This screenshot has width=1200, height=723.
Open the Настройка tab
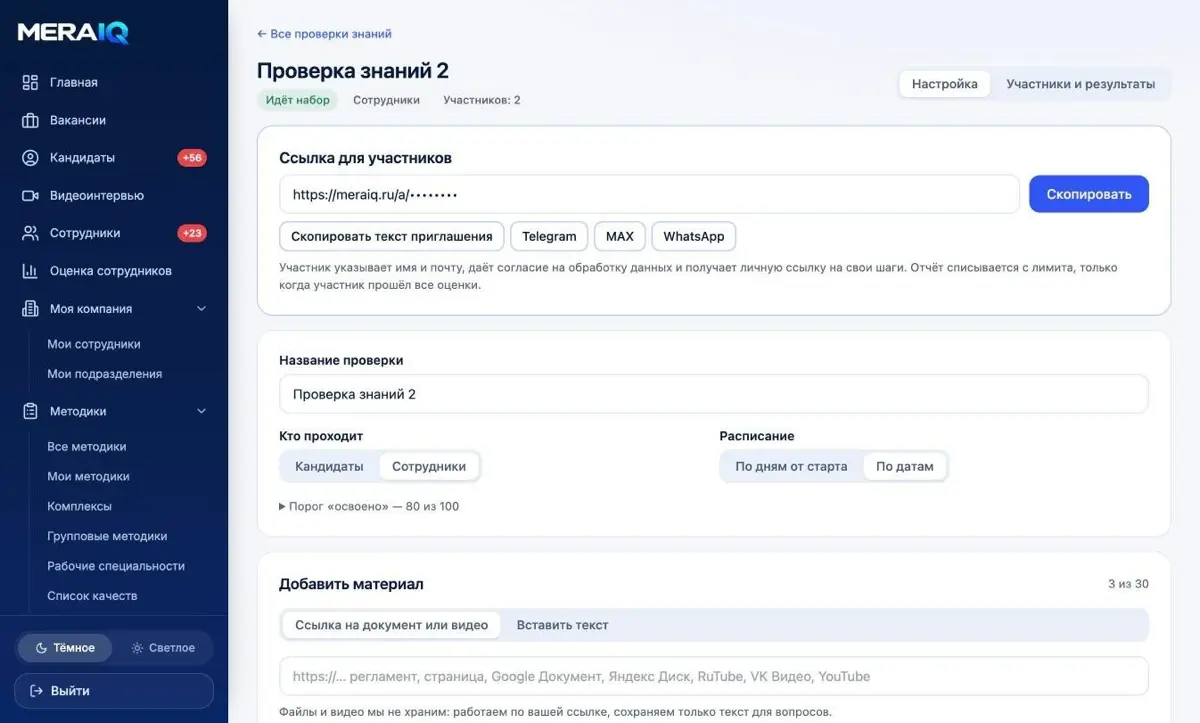(945, 84)
